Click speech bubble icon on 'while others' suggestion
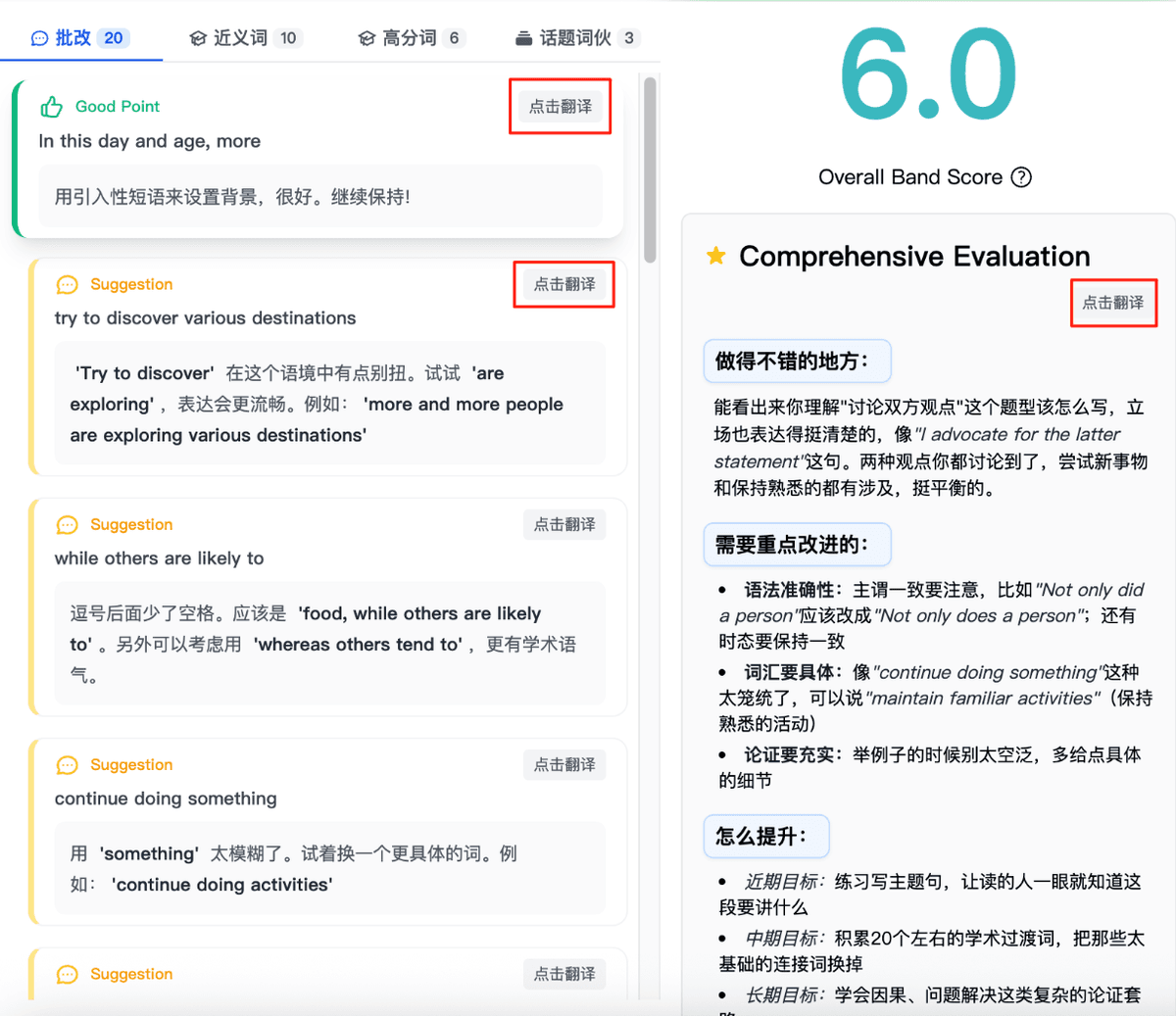The width and height of the screenshot is (1176, 1016). 67,524
